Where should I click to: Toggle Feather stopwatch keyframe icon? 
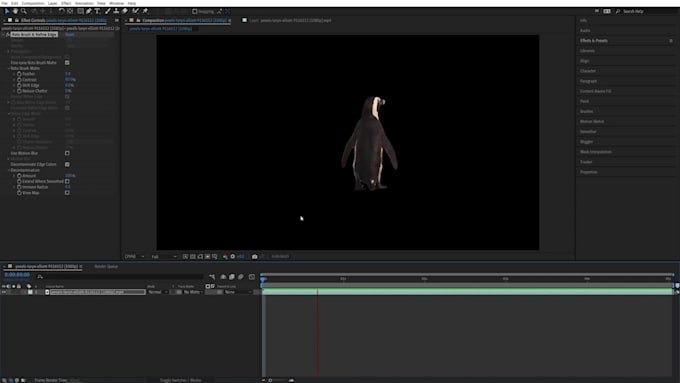19,74
